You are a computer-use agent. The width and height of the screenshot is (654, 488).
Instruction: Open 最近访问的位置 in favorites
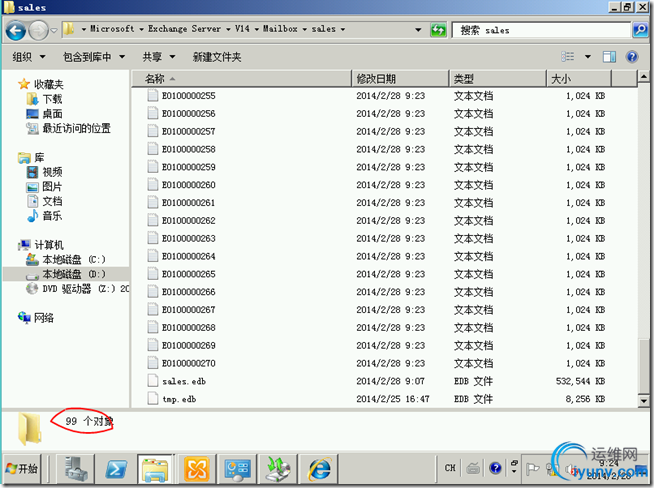76,128
